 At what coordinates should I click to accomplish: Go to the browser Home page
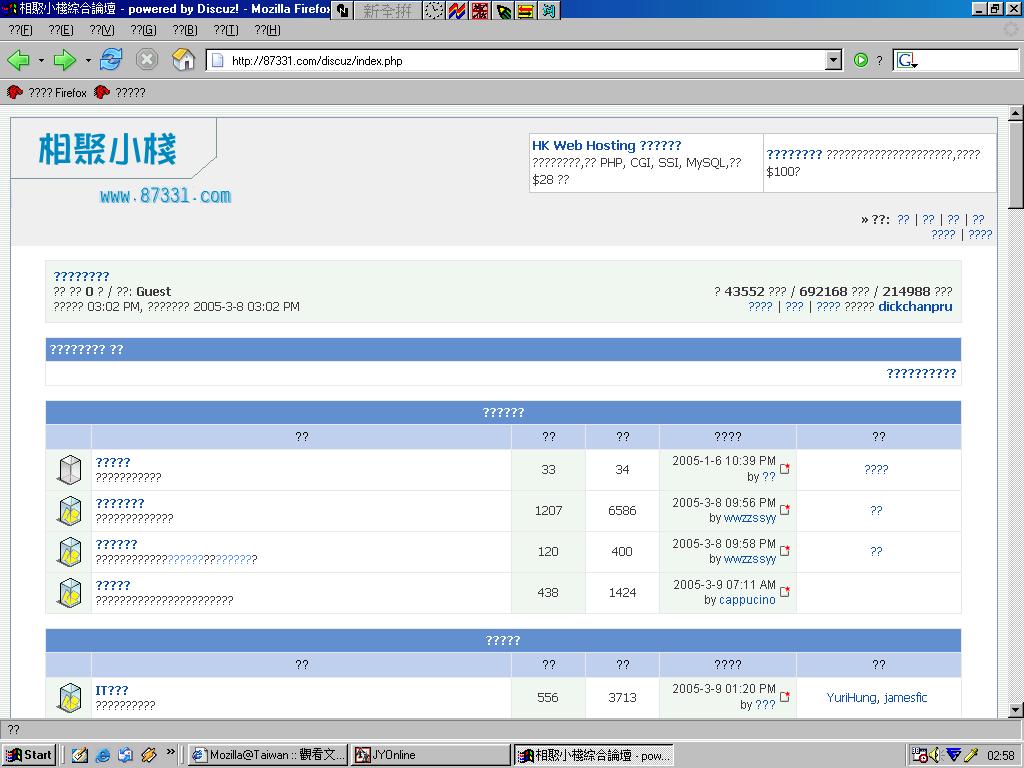183,60
